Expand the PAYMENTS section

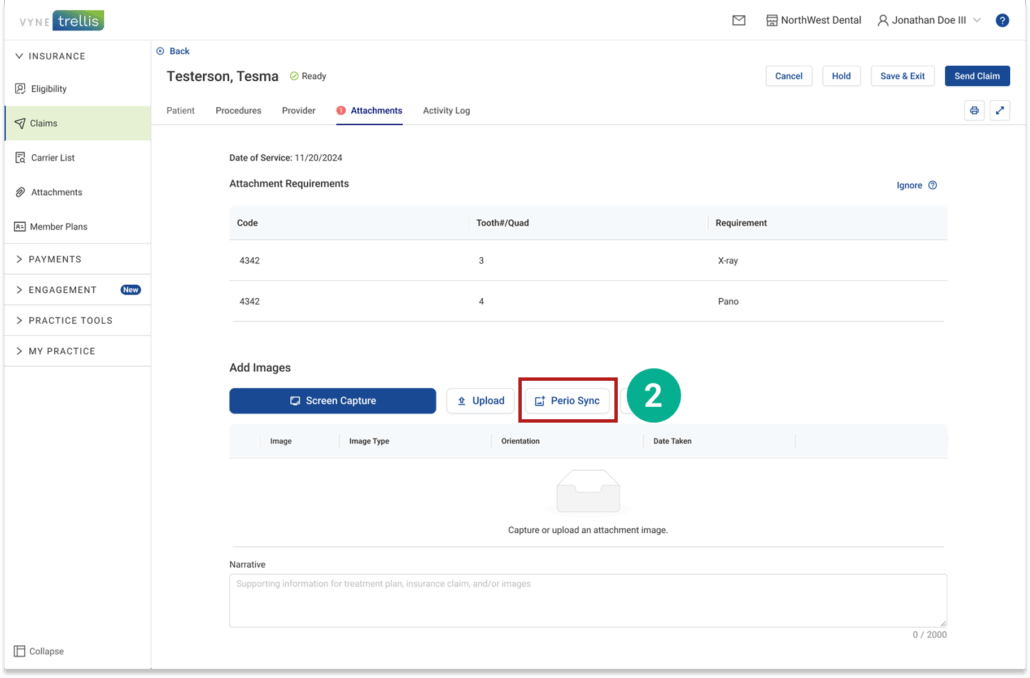coord(55,259)
